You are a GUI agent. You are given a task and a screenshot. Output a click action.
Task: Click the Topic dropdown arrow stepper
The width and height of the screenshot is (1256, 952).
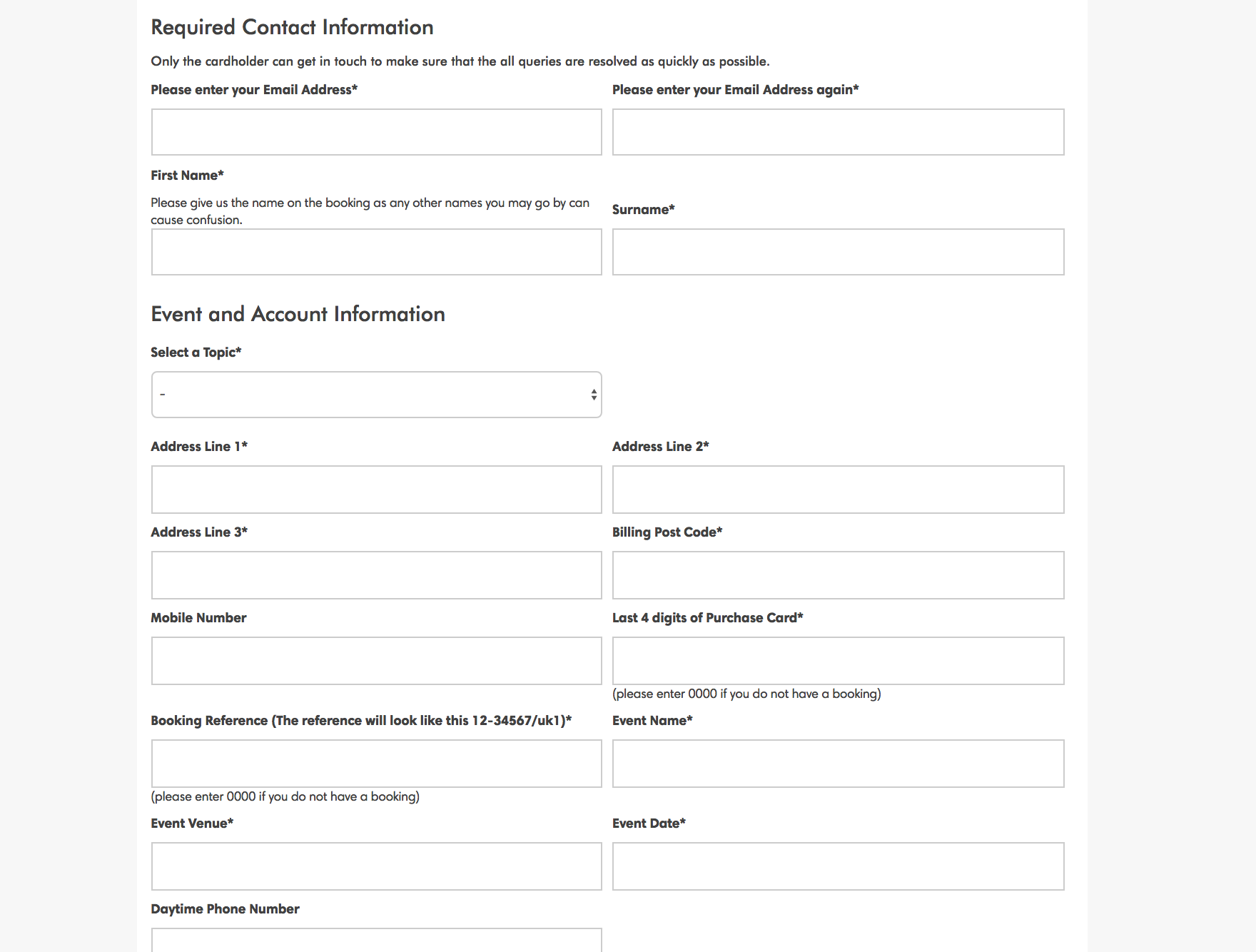[x=594, y=395]
